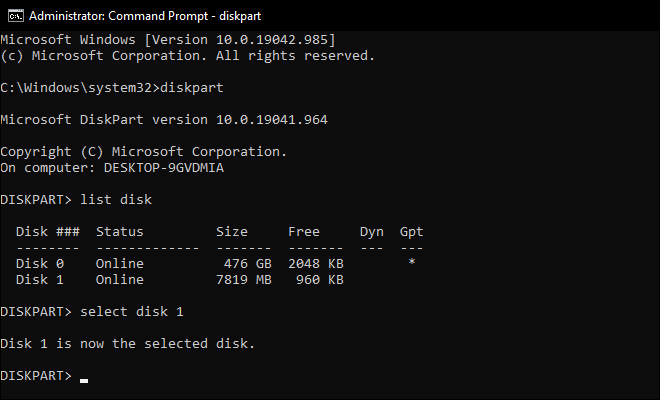Image resolution: width=660 pixels, height=400 pixels.
Task: Click the 'Dyn' column header
Action: [x=372, y=232]
